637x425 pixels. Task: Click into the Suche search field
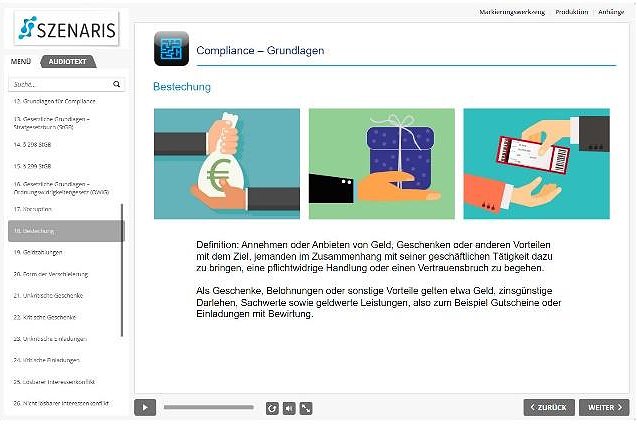(x=58, y=85)
